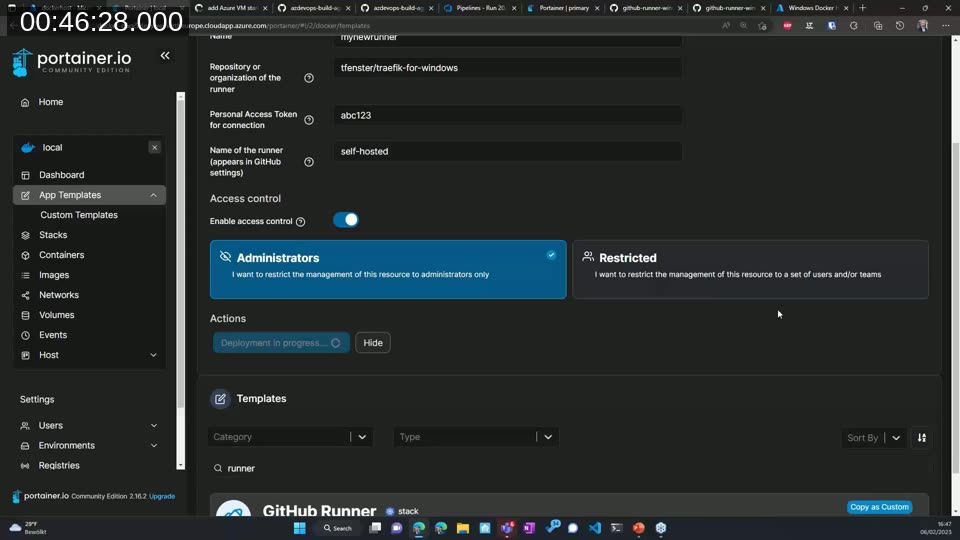
Task: Open the Events page
Action: click(x=53, y=336)
